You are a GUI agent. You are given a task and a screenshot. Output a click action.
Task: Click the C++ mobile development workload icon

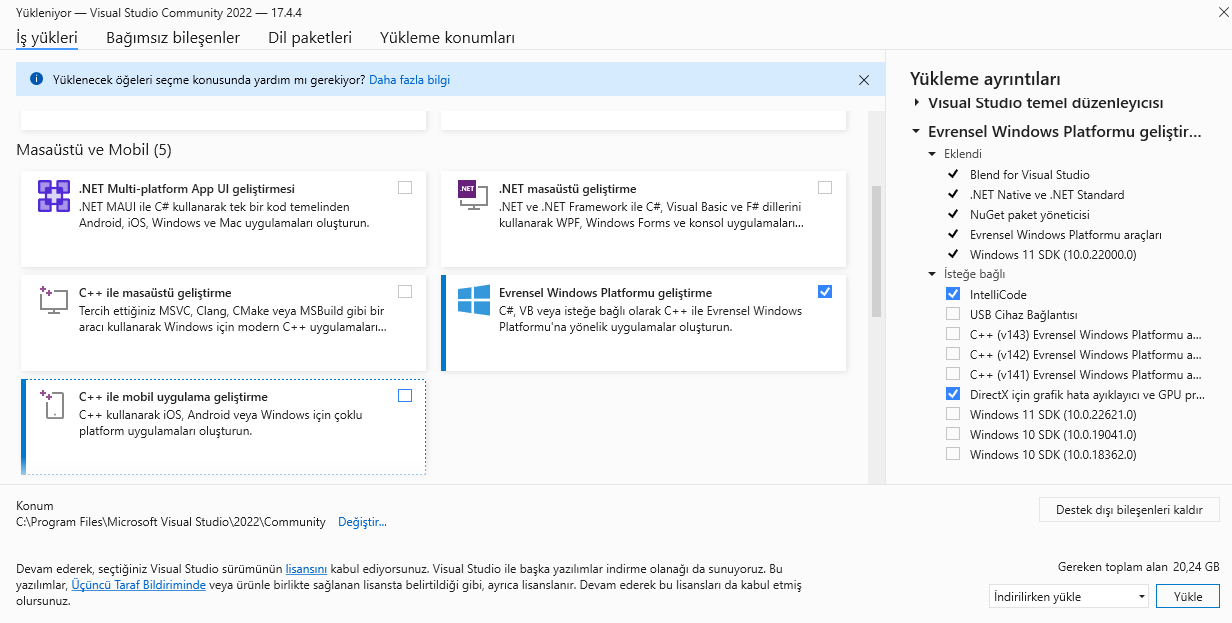[53, 405]
